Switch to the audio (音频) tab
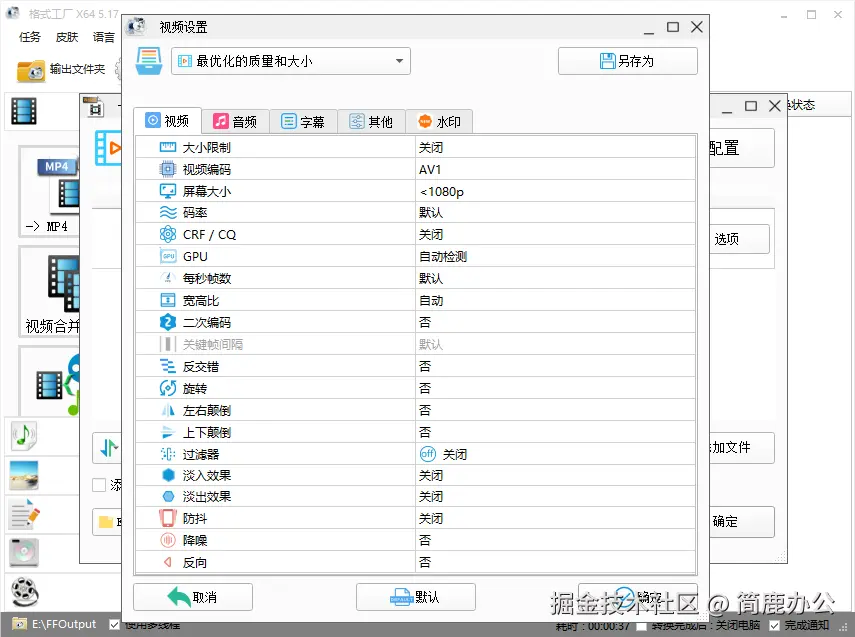 [x=235, y=121]
